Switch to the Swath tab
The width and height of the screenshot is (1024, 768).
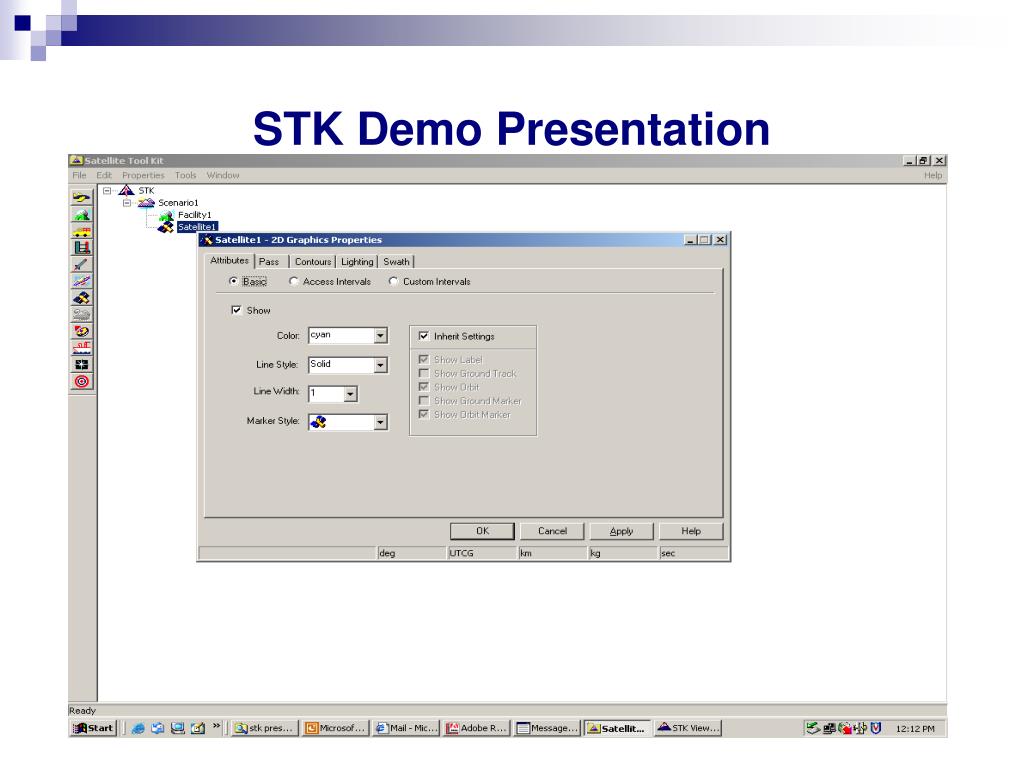pos(396,261)
